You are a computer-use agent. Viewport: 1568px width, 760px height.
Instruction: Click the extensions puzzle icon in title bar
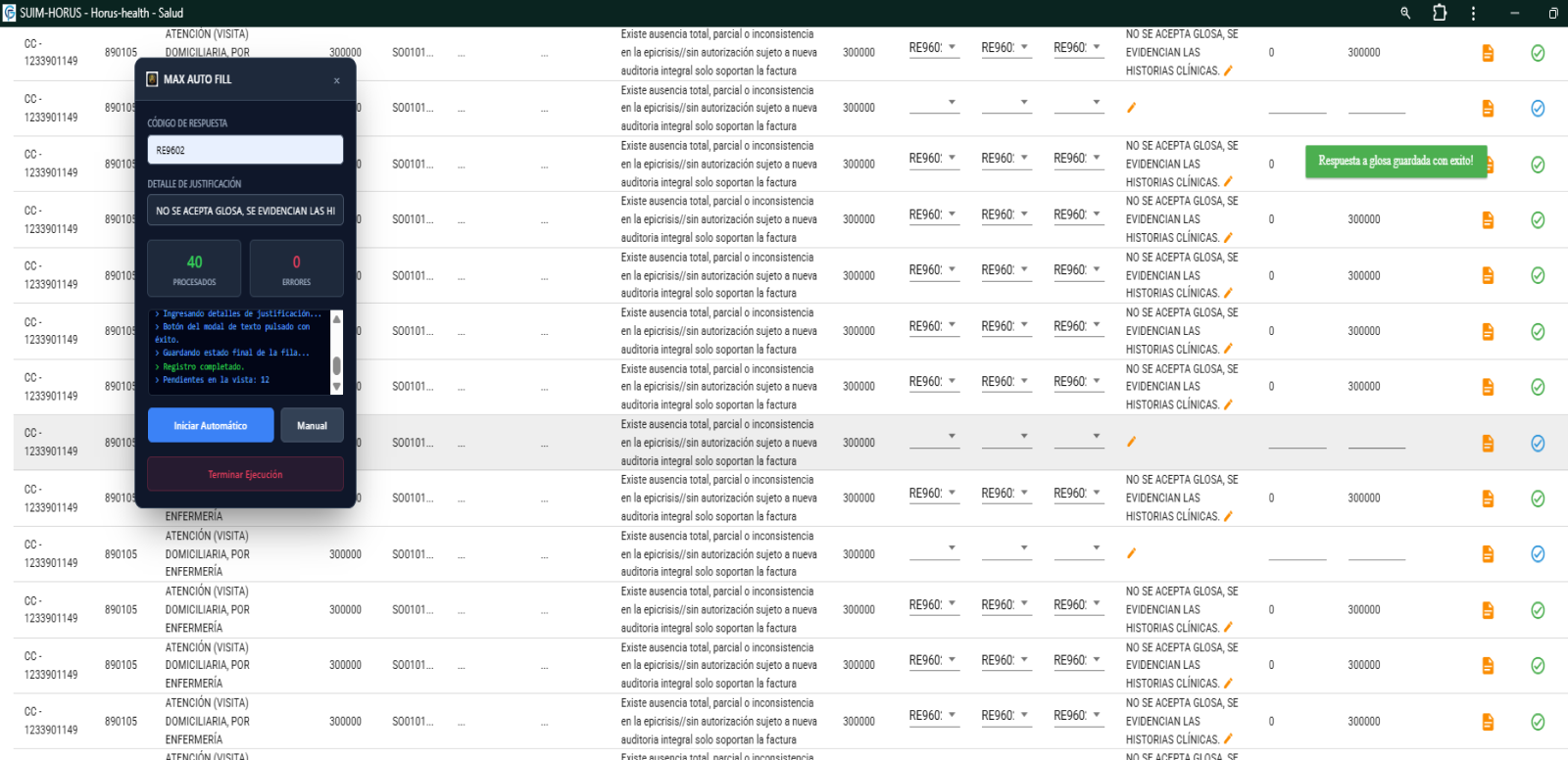click(x=1440, y=13)
